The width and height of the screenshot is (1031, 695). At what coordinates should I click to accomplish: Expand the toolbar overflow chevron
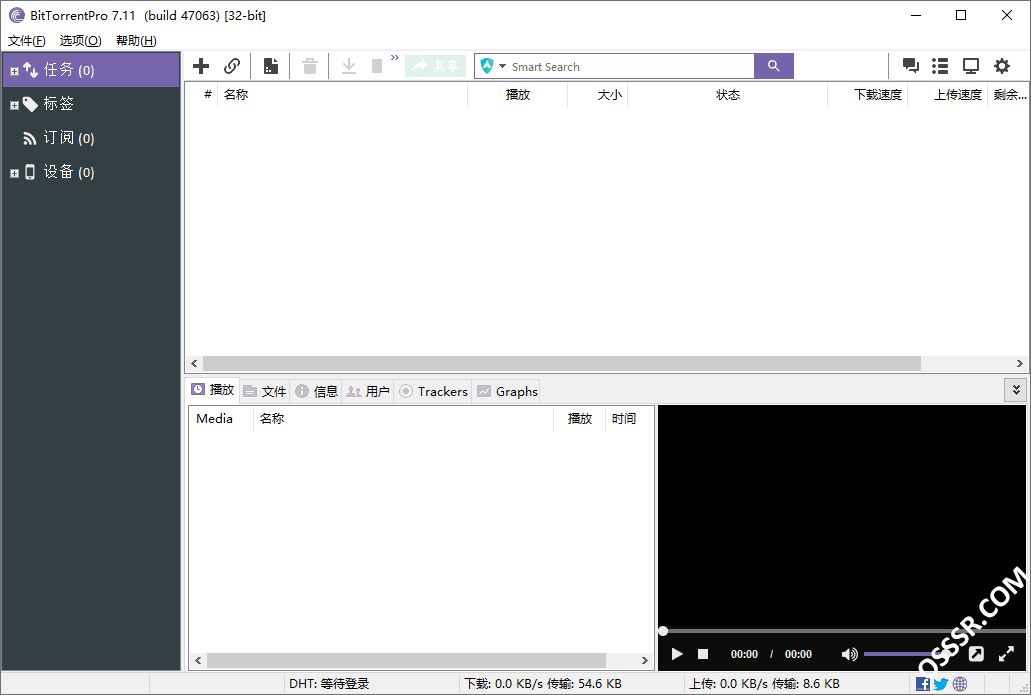tap(395, 58)
